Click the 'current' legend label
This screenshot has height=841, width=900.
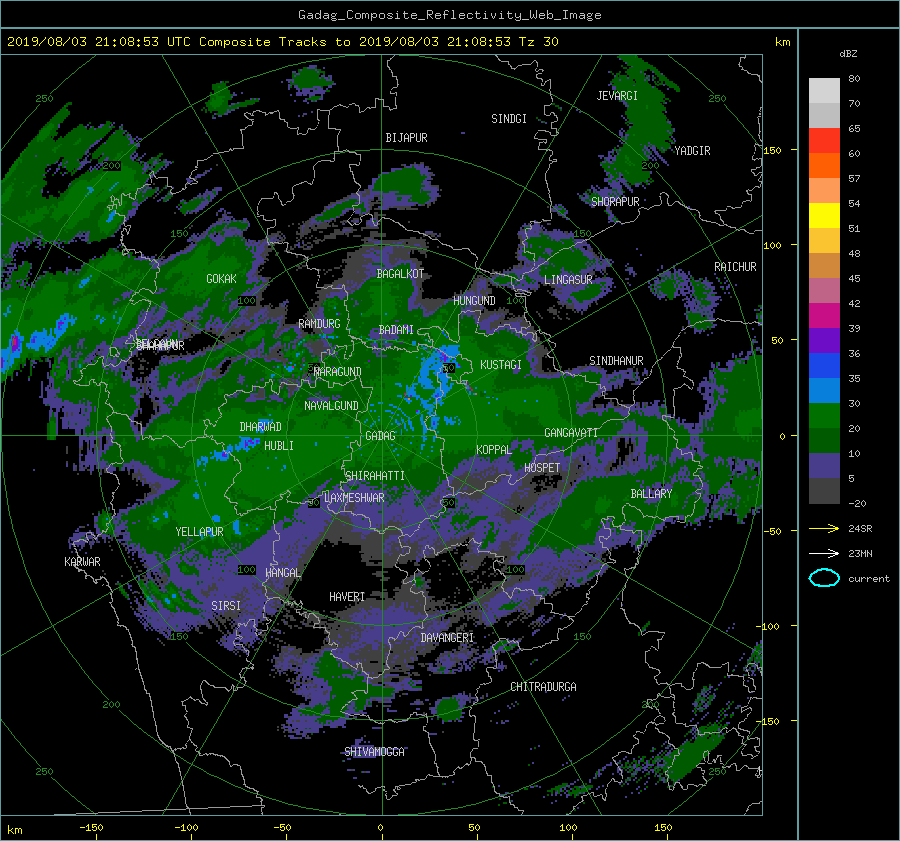(869, 579)
